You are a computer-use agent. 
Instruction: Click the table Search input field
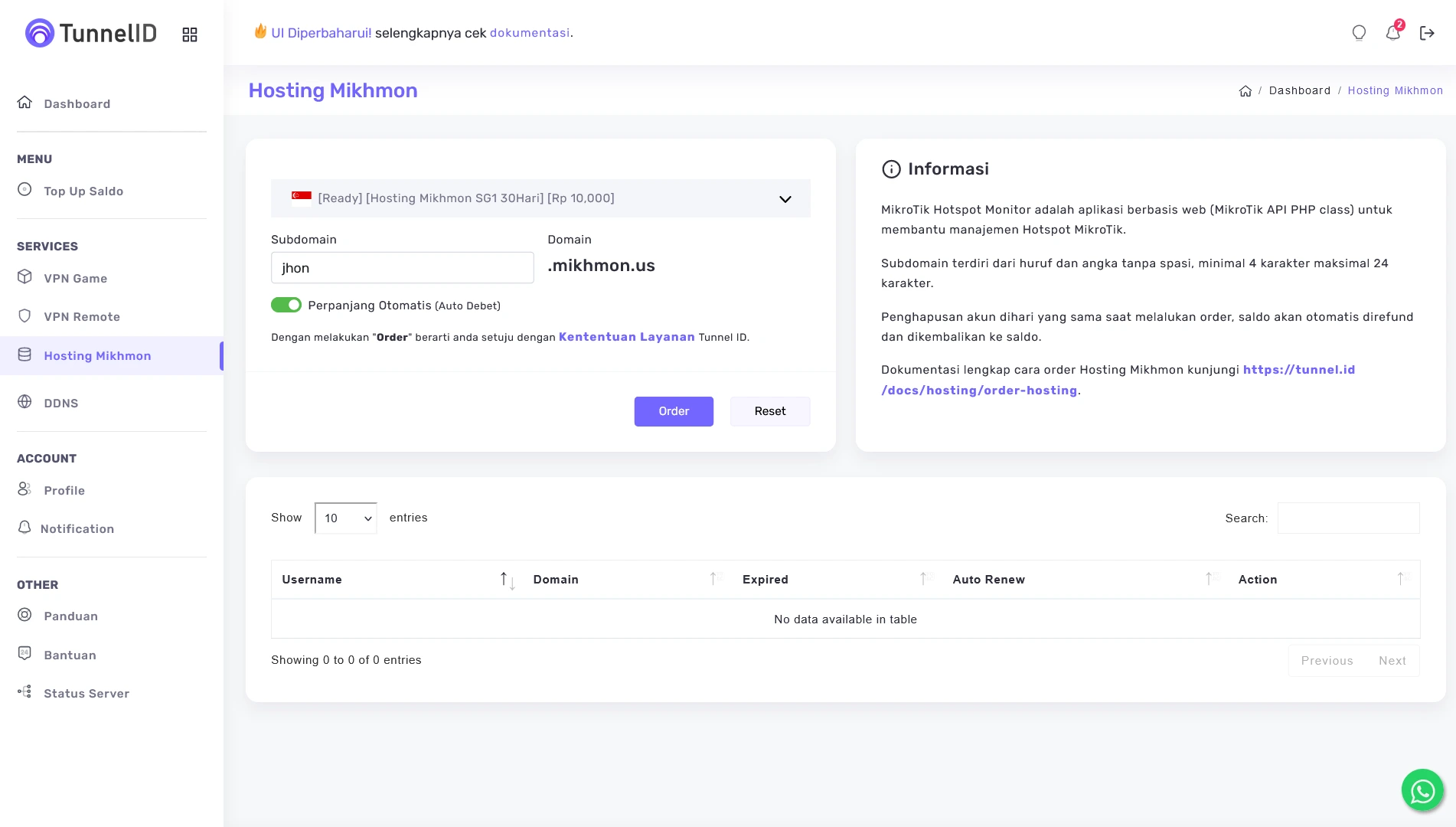1349,518
